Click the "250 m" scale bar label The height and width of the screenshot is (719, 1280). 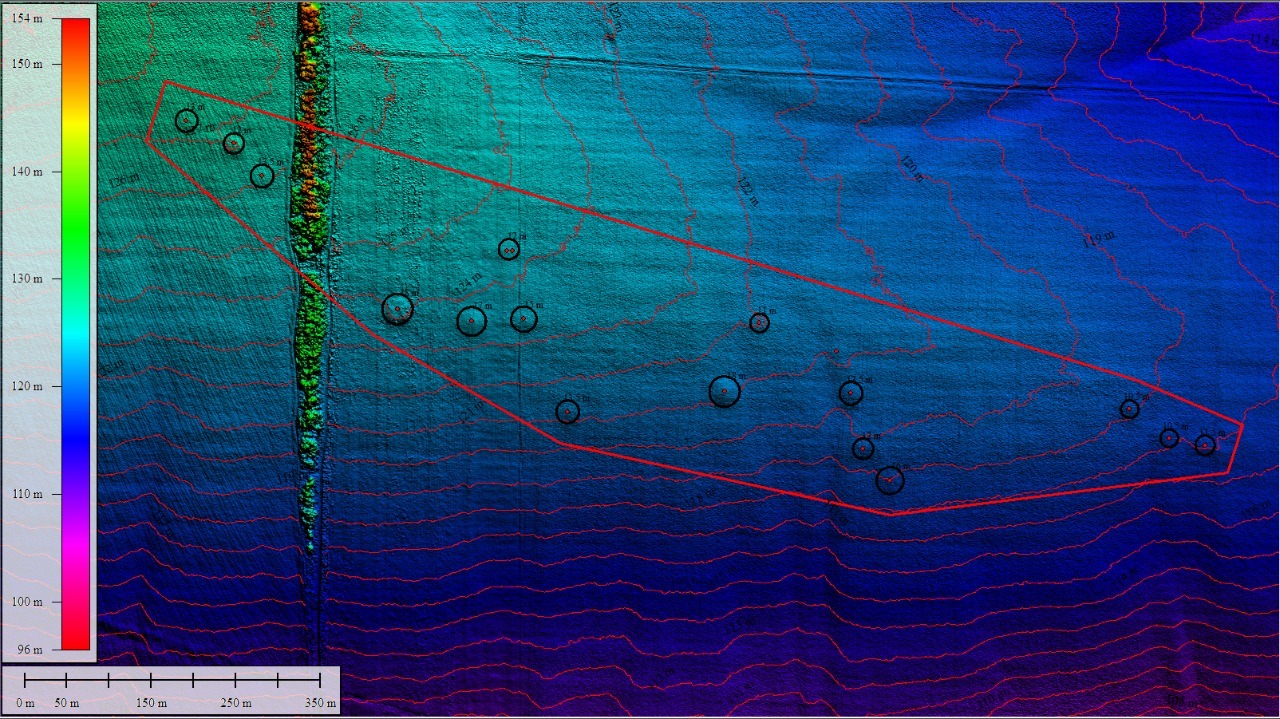(236, 704)
